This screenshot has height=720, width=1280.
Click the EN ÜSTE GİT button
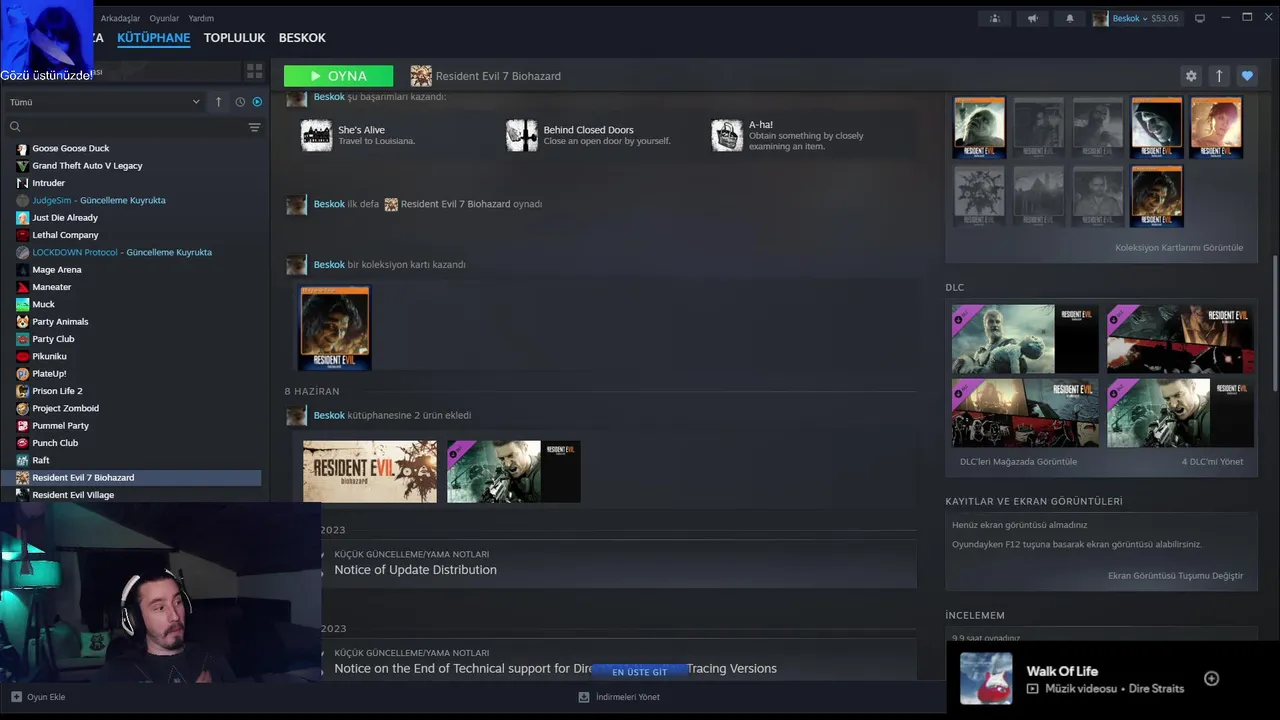(639, 672)
